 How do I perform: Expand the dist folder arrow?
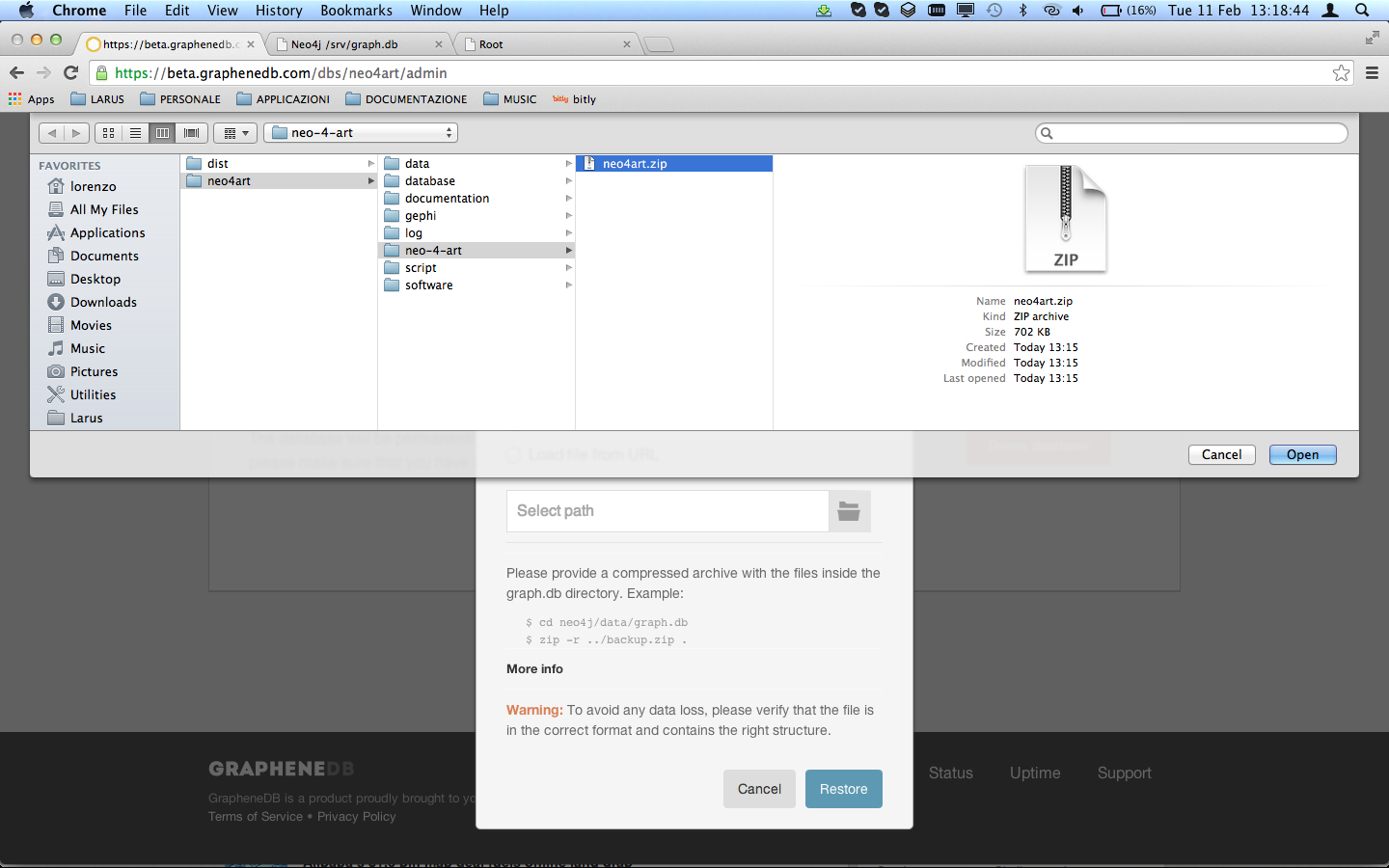coord(370,164)
